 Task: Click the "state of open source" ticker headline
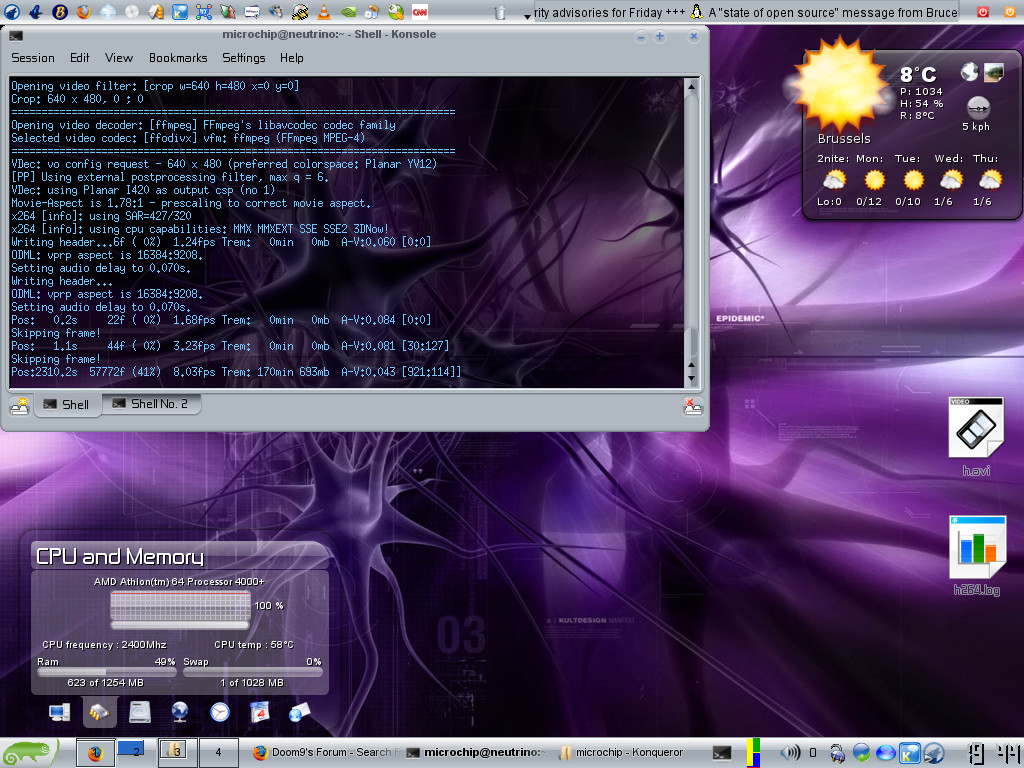point(833,12)
